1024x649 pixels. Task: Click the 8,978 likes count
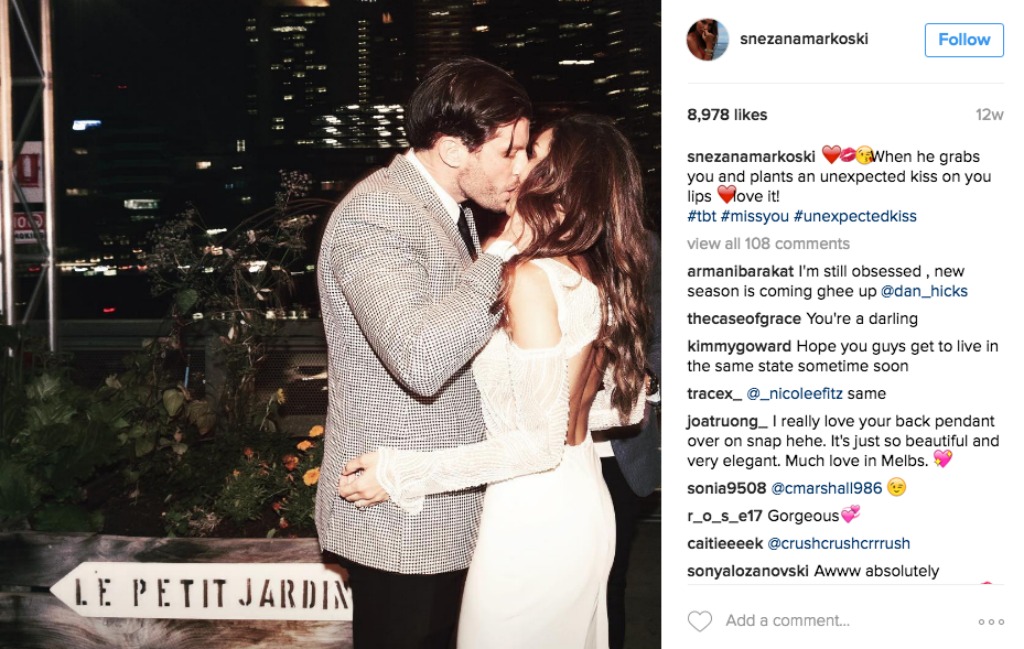[727, 115]
